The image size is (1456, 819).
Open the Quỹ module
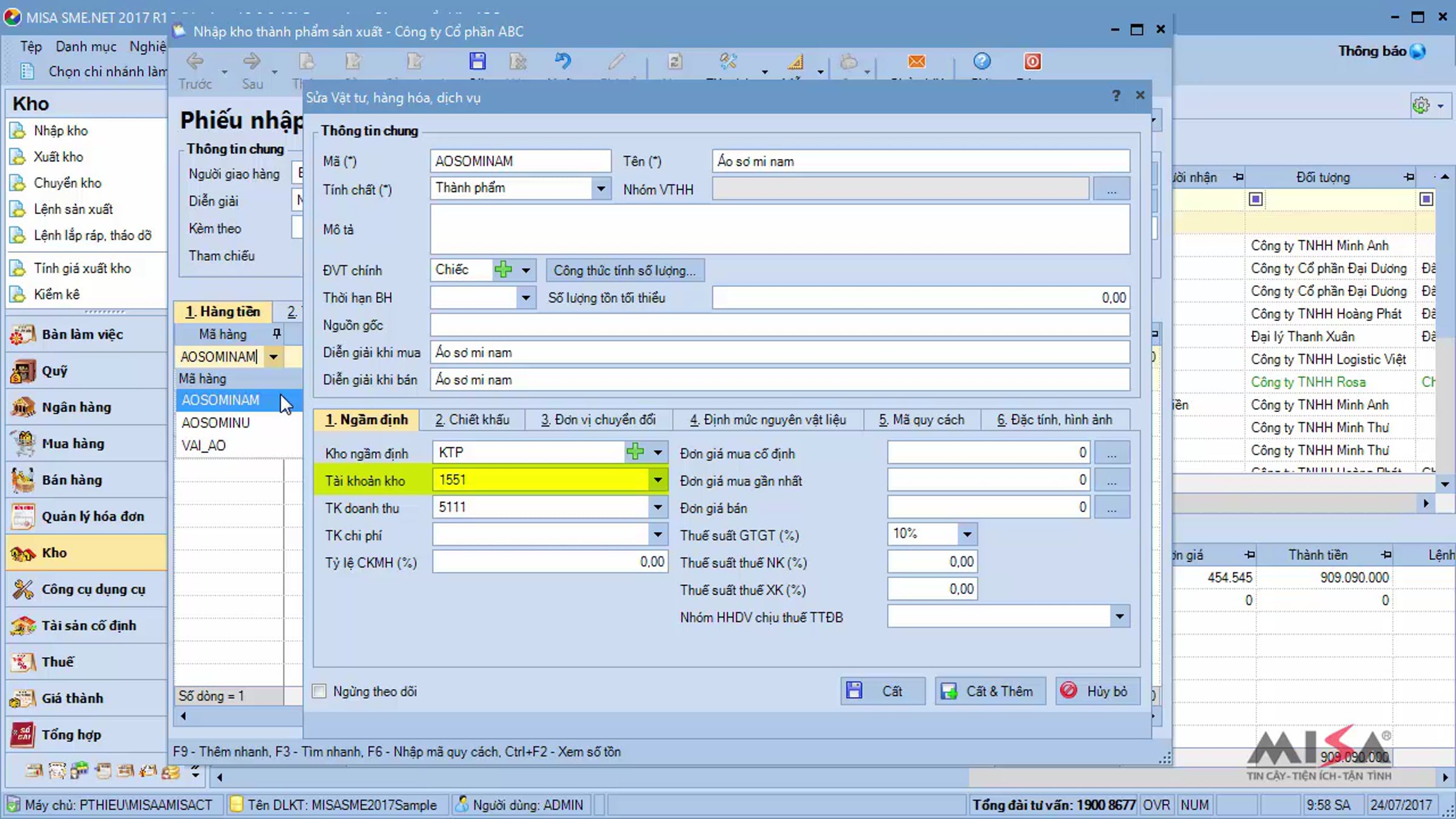pos(86,371)
